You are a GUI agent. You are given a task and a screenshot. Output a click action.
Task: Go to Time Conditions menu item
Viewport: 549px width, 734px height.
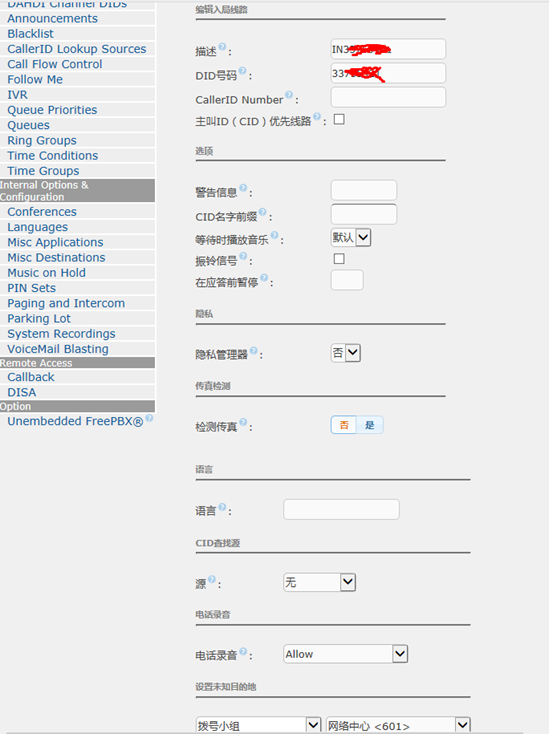point(53,155)
